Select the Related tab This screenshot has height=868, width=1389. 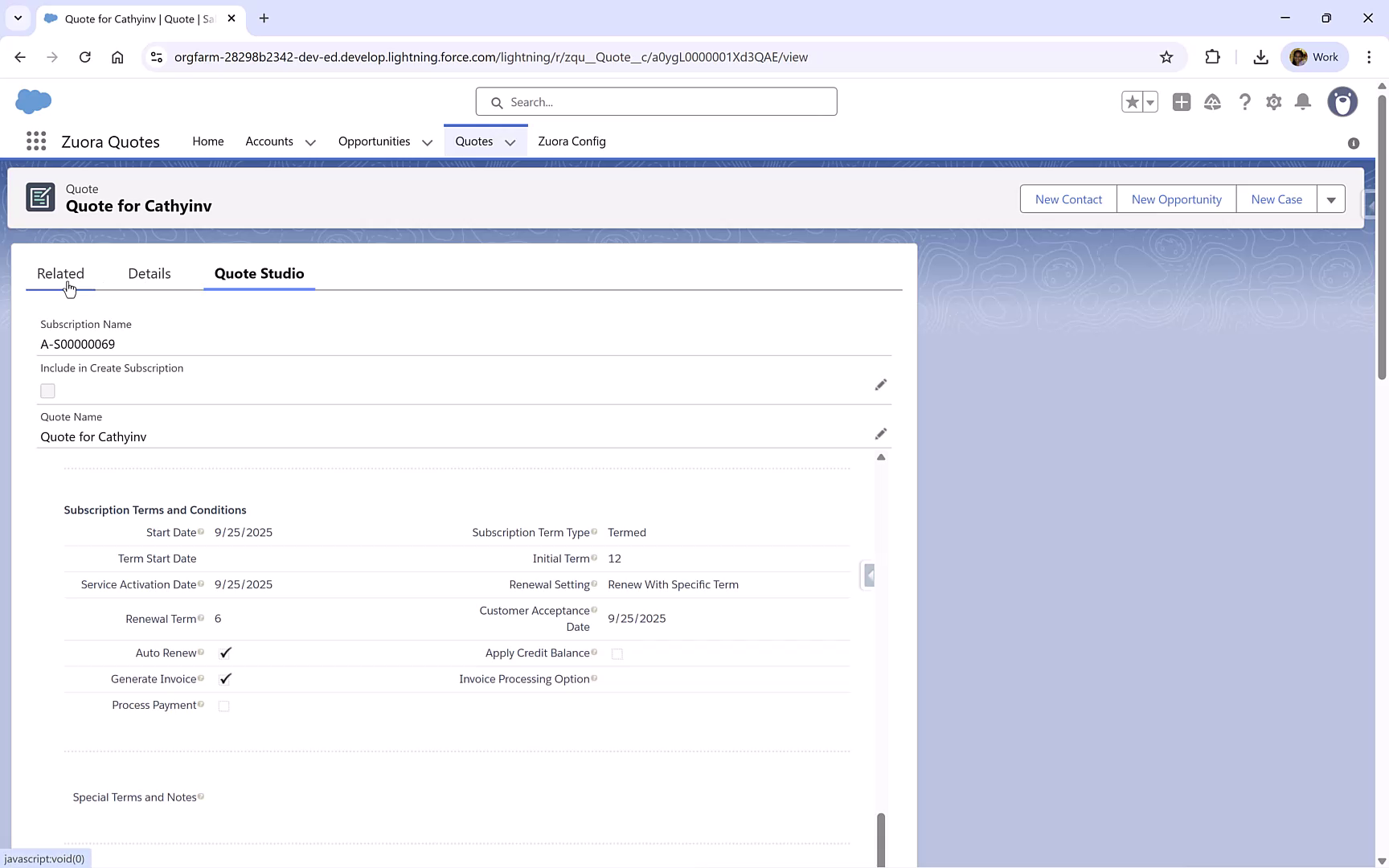coord(60,273)
